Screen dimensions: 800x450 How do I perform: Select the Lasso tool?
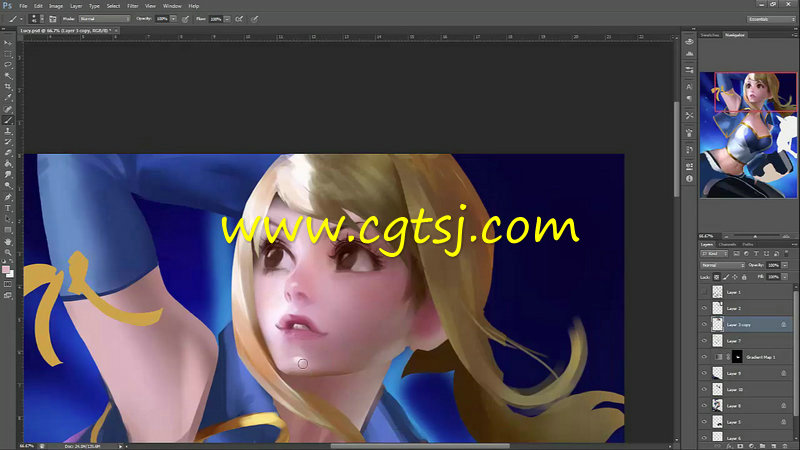pyautogui.click(x=8, y=65)
